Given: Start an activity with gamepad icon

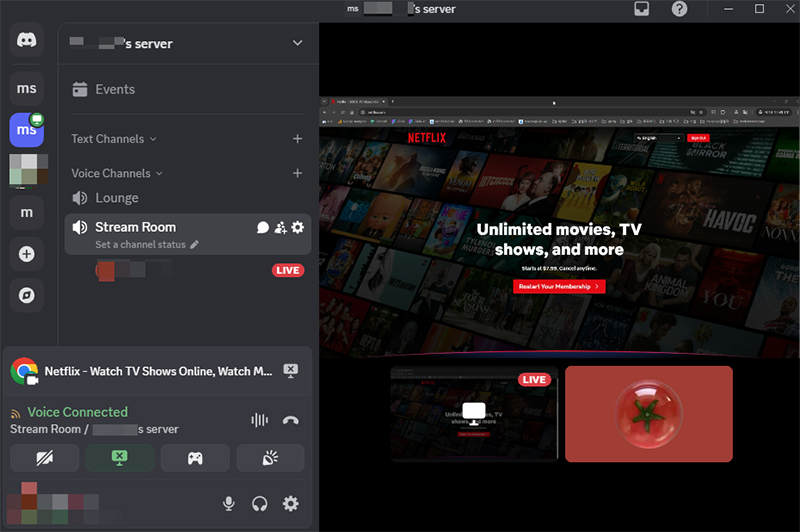Looking at the screenshot, I should point(195,458).
